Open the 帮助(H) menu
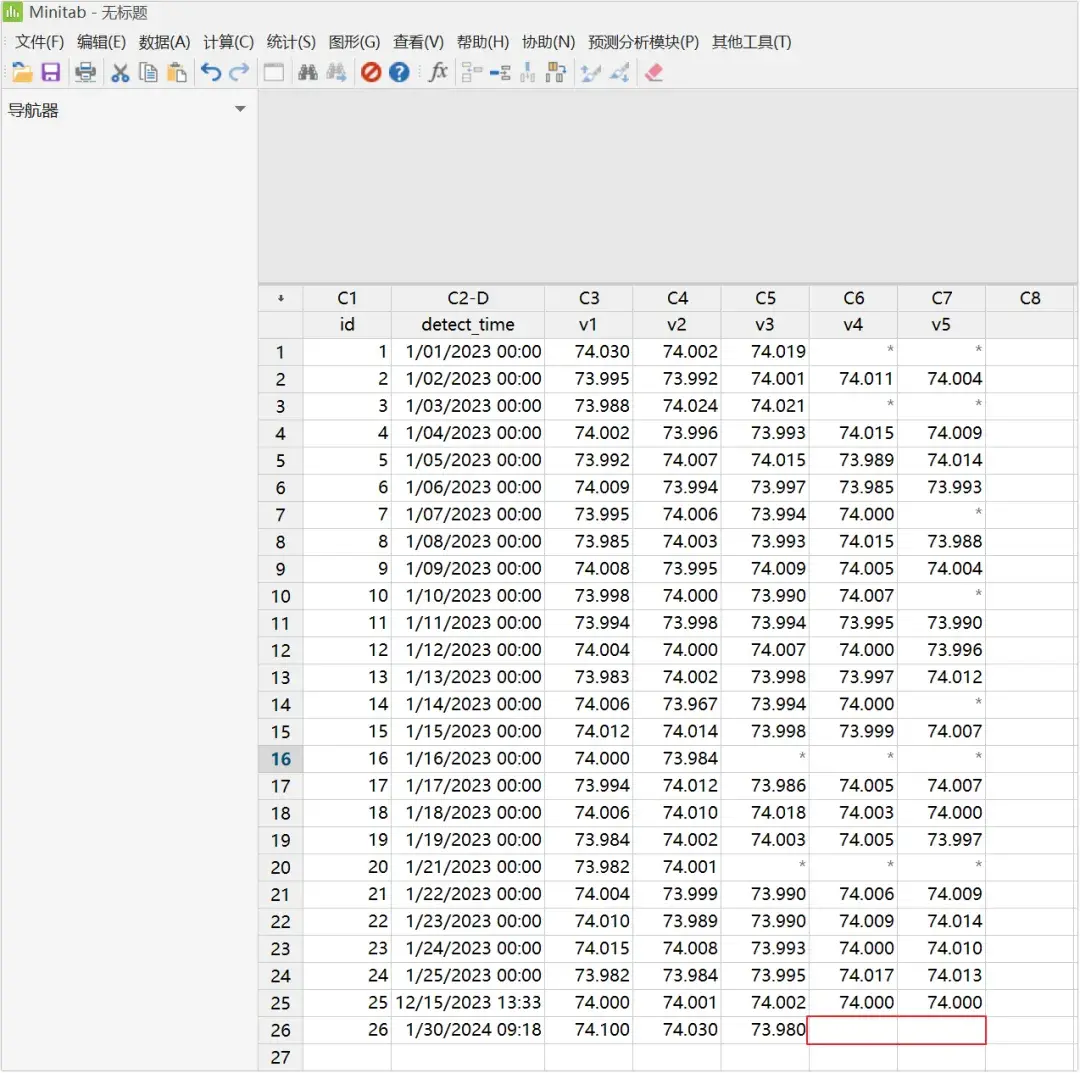1080x1073 pixels. click(482, 42)
